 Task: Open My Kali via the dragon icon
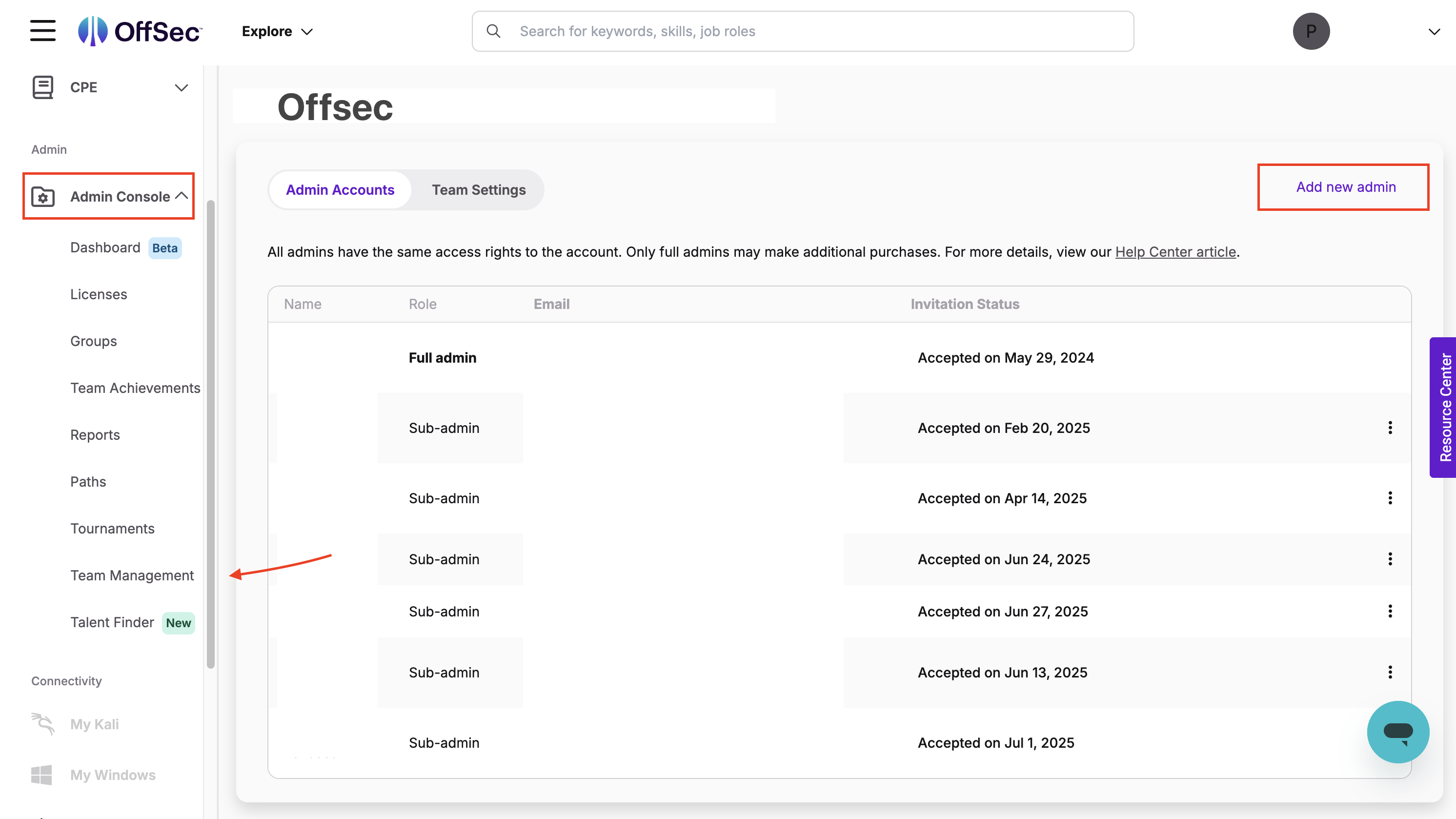(x=42, y=724)
